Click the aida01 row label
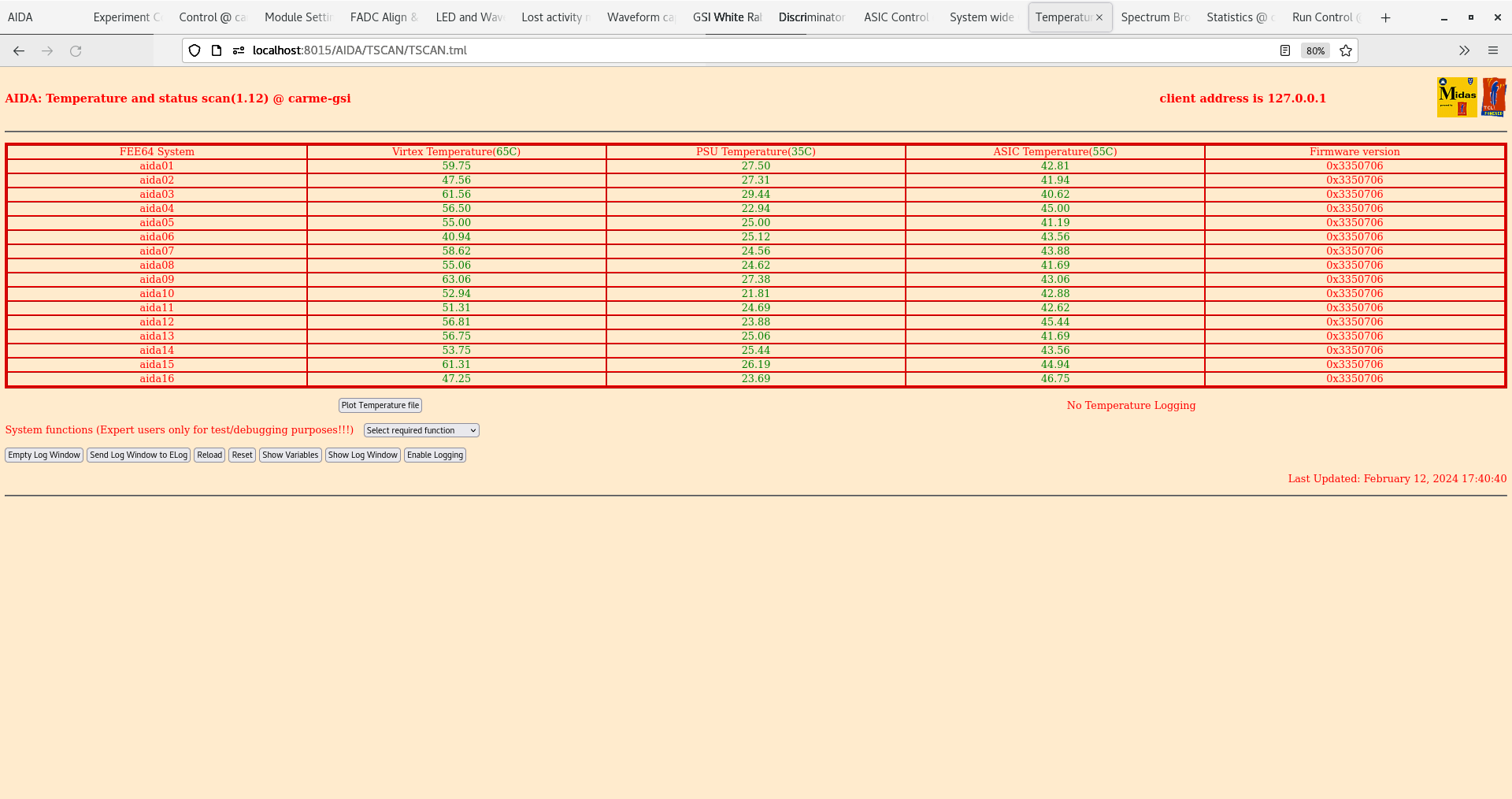This screenshot has height=799, width=1512. (x=157, y=165)
